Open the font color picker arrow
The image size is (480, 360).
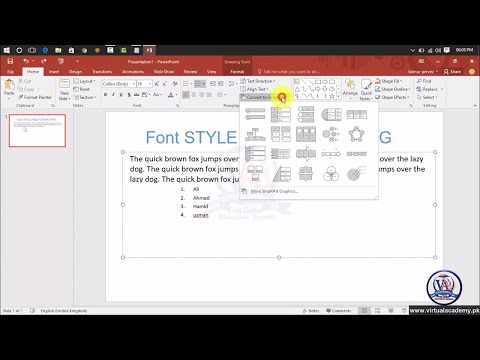[x=176, y=95]
